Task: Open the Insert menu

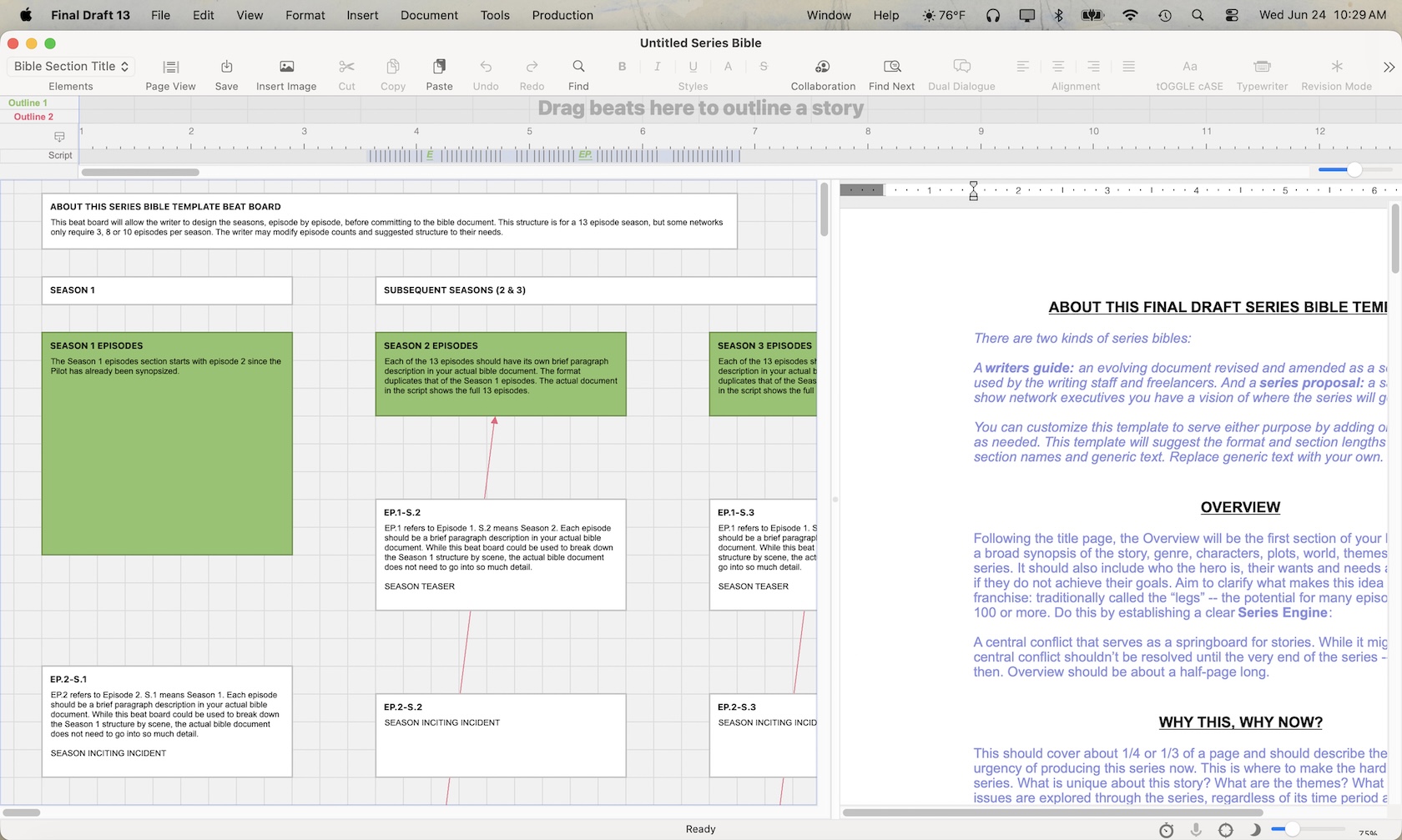Action: coord(362,15)
